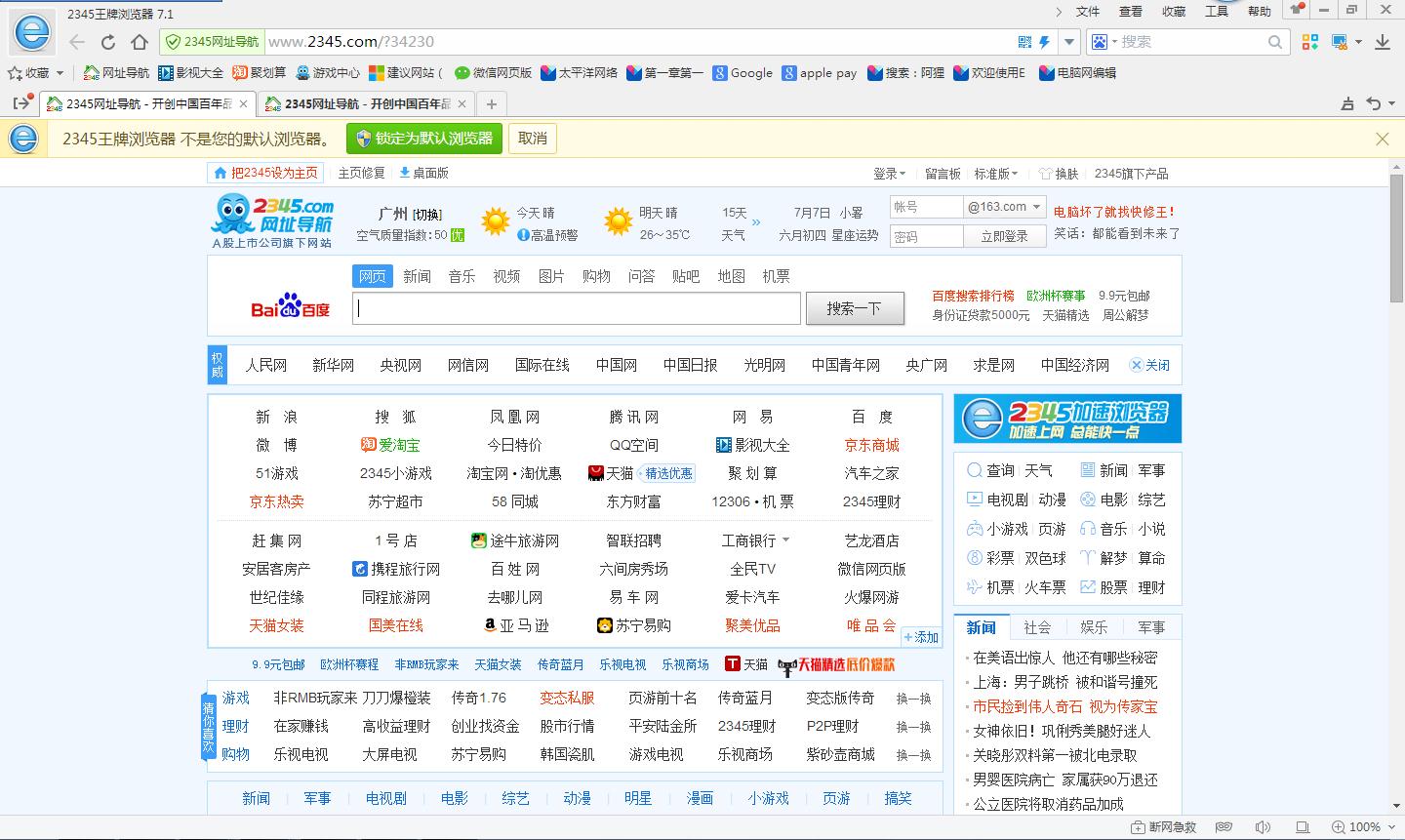Open 影视大全 bookmark in bookmarks bar
The image size is (1405, 840).
(191, 73)
